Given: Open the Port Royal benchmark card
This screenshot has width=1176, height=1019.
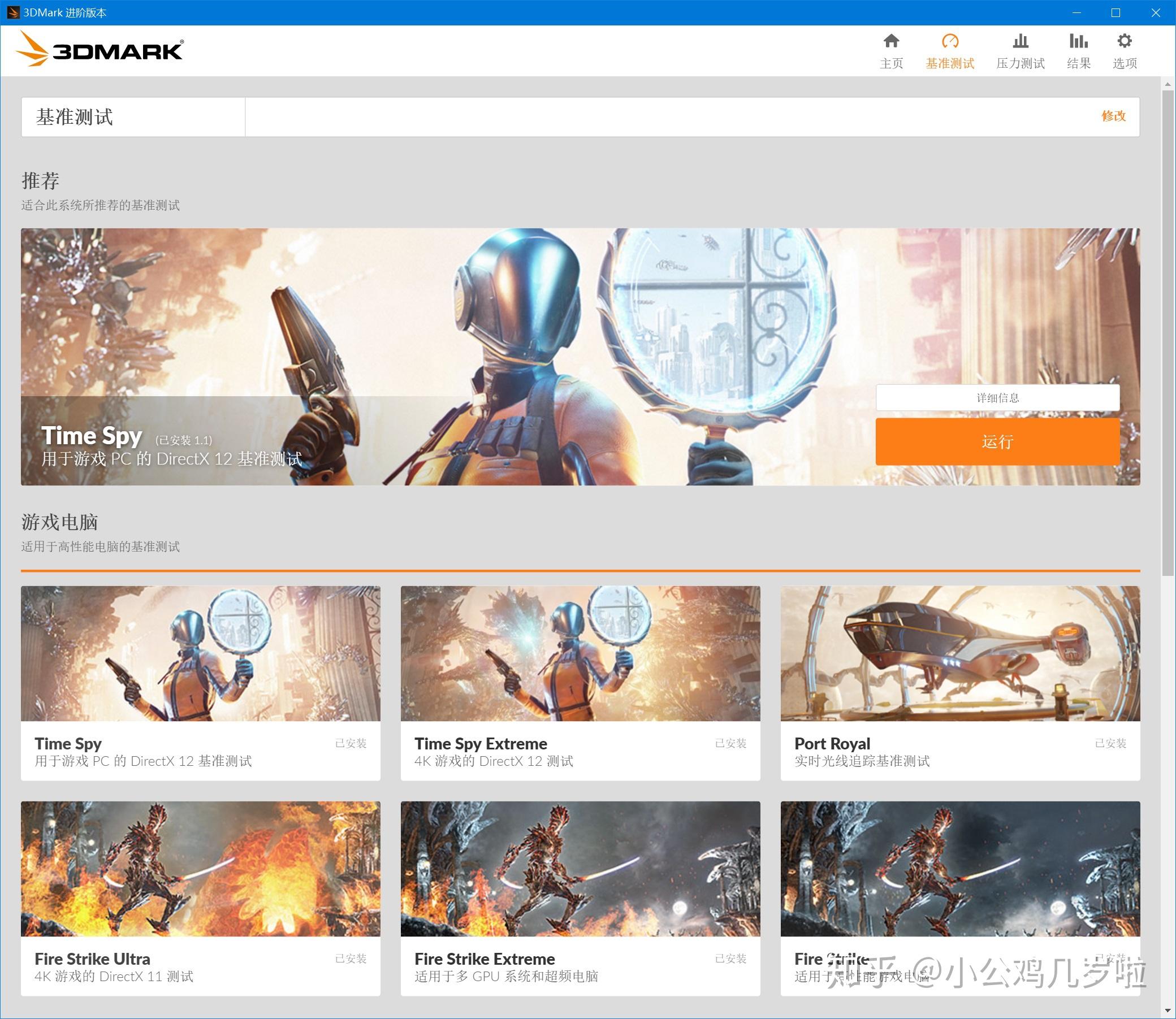Looking at the screenshot, I should pyautogui.click(x=960, y=682).
